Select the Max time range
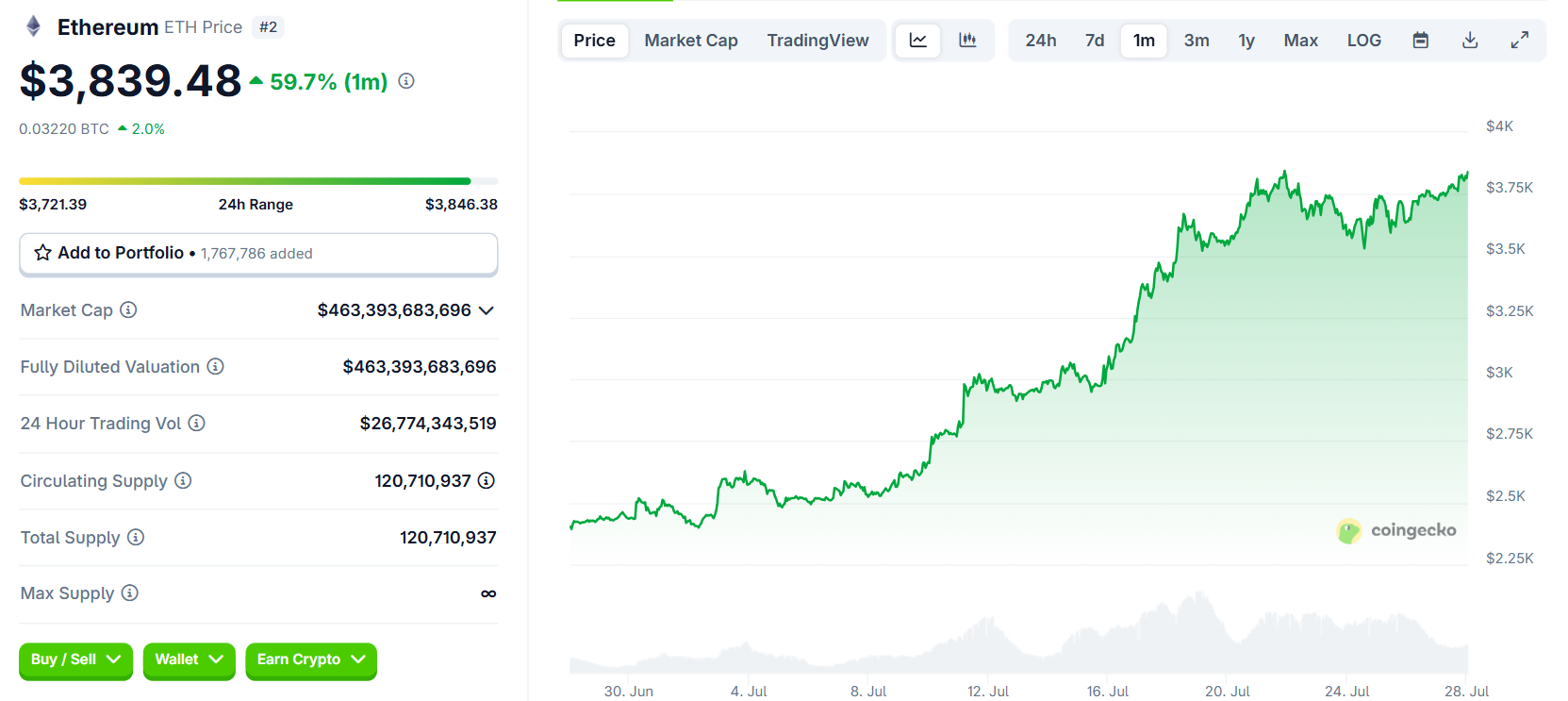This screenshot has height=701, width=1568. (x=1300, y=40)
